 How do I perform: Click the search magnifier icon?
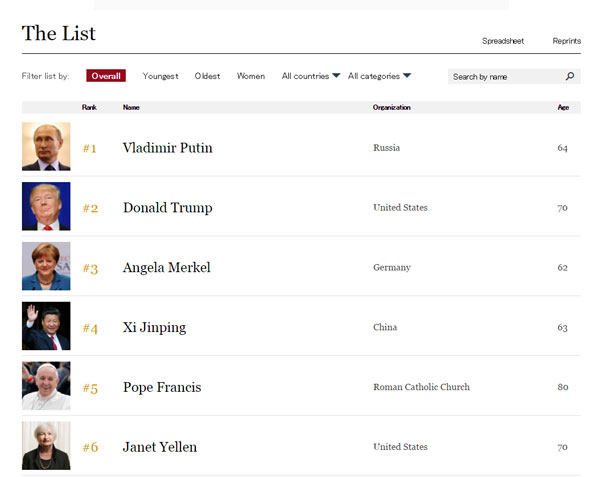(570, 76)
